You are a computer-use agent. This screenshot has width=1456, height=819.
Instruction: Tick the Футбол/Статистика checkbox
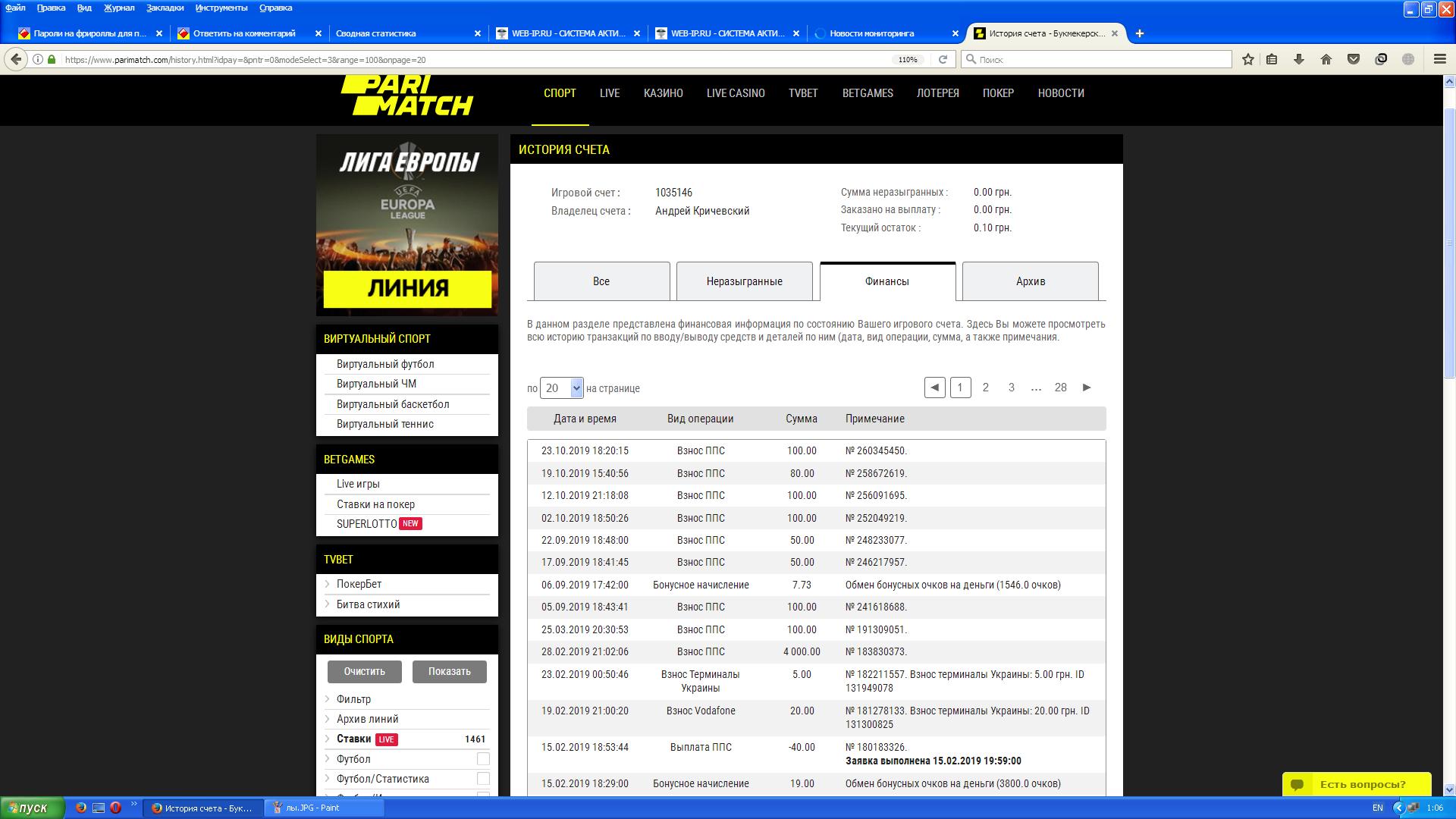(483, 779)
